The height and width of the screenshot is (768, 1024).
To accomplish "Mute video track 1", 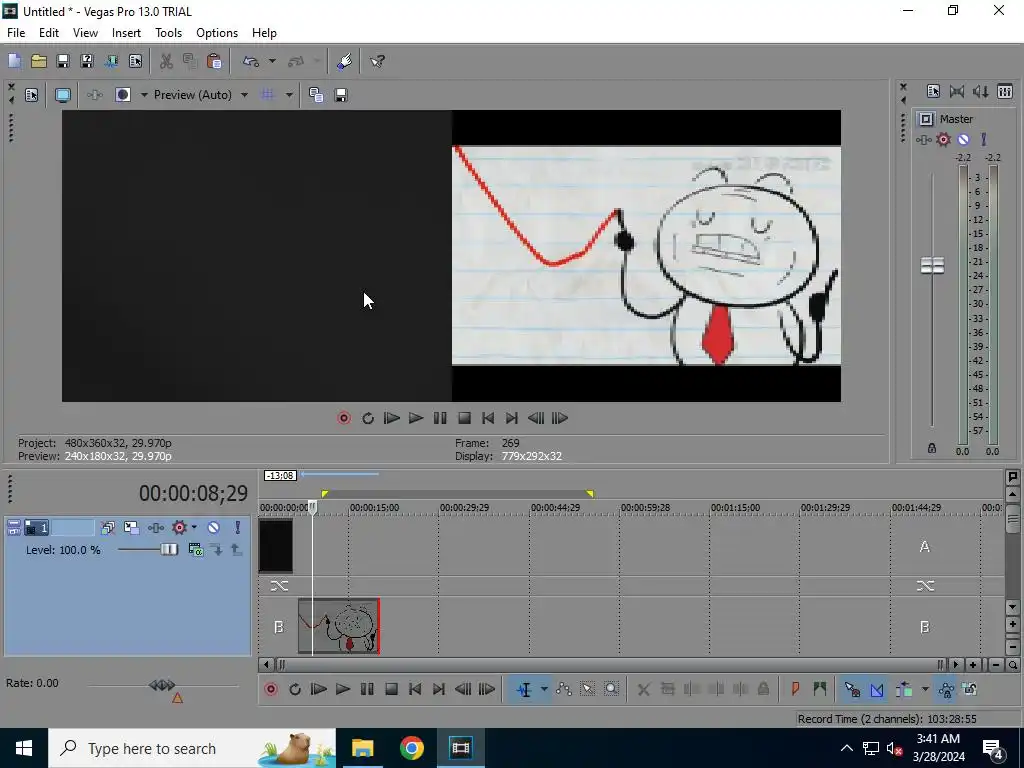I will coord(214,528).
